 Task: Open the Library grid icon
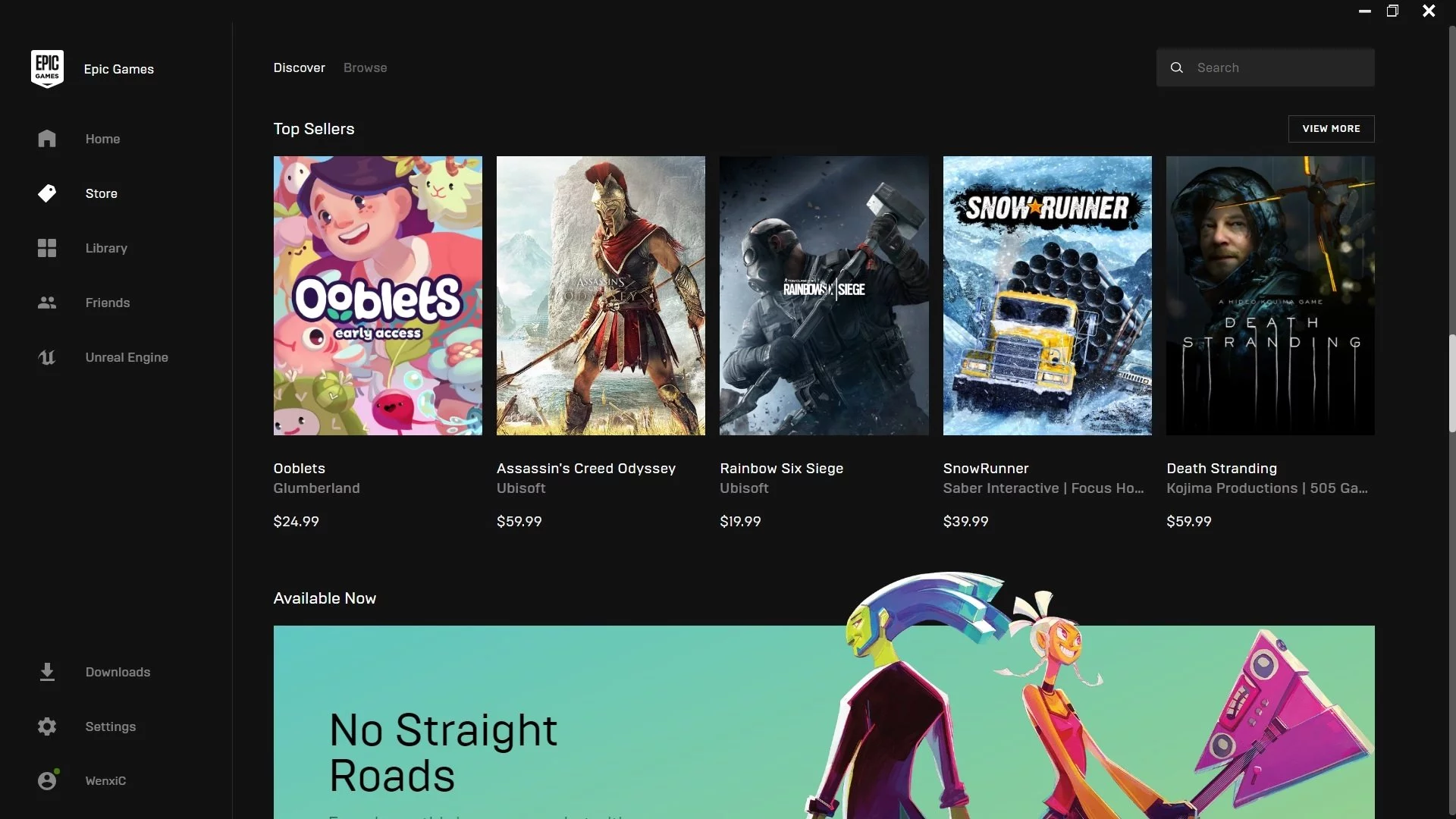(x=47, y=248)
